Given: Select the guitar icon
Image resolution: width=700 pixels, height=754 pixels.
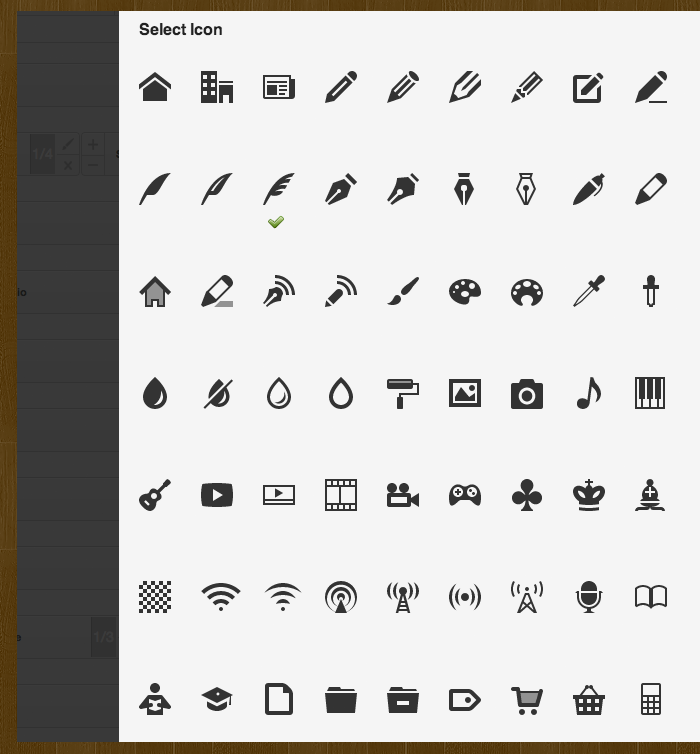Looking at the screenshot, I should (x=155, y=495).
